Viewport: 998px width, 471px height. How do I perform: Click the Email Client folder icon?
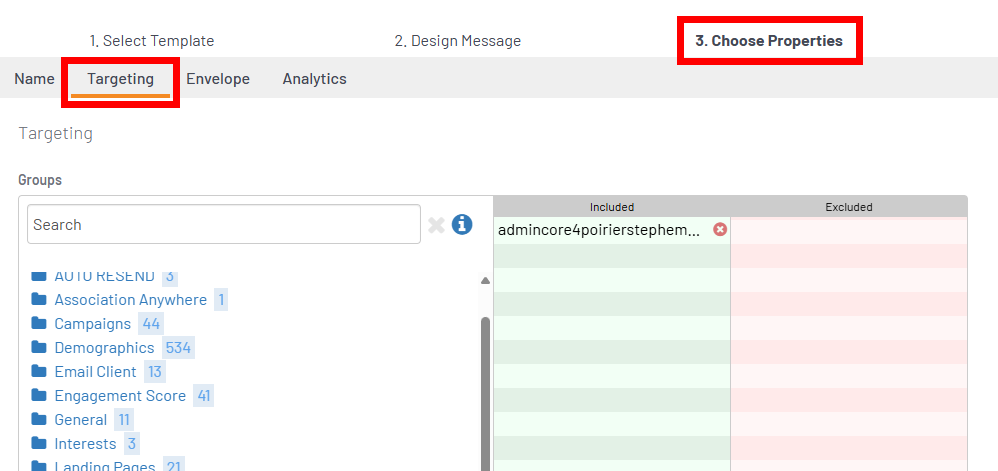39,371
